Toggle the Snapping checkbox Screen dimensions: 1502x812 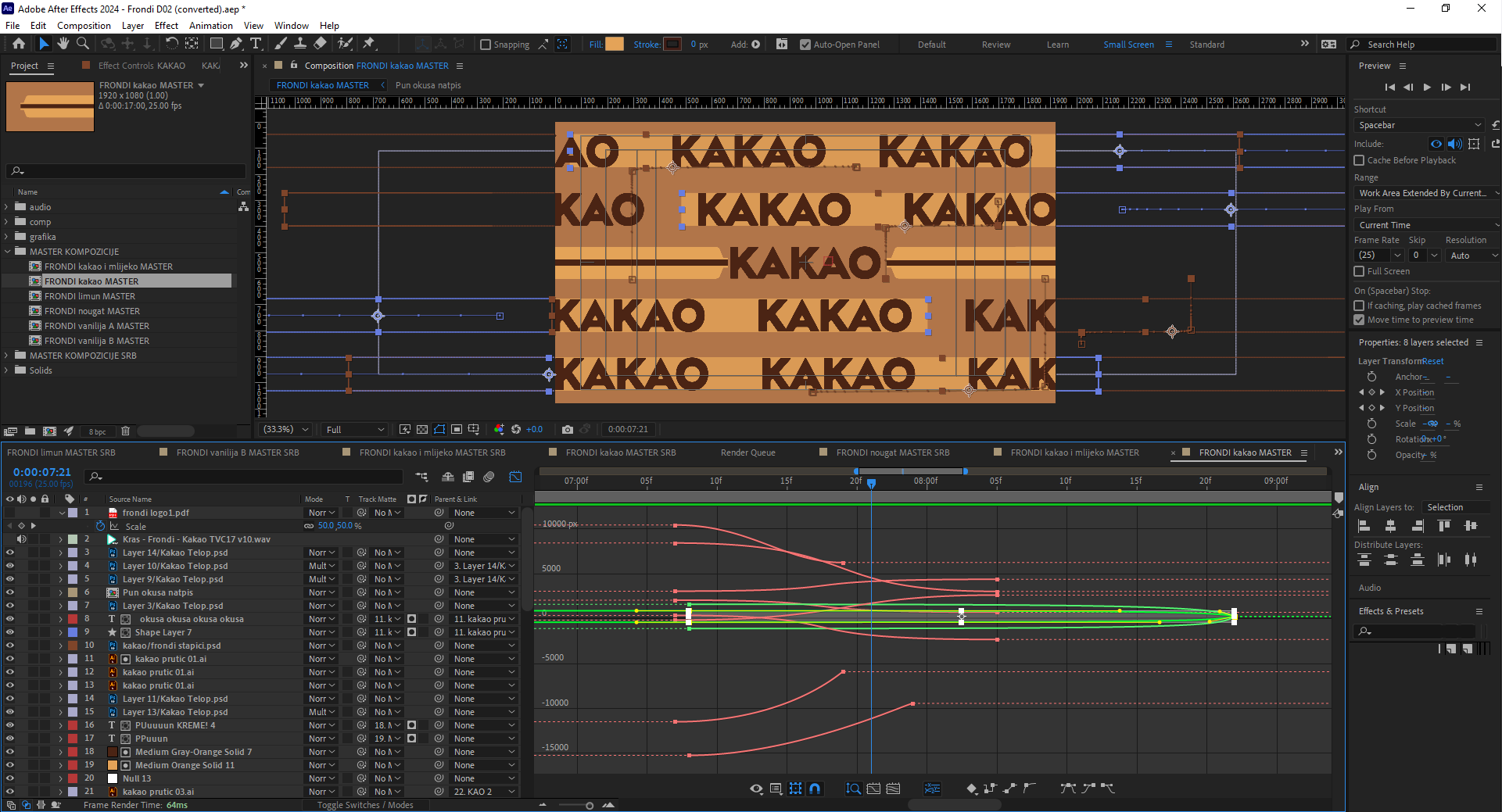486,45
